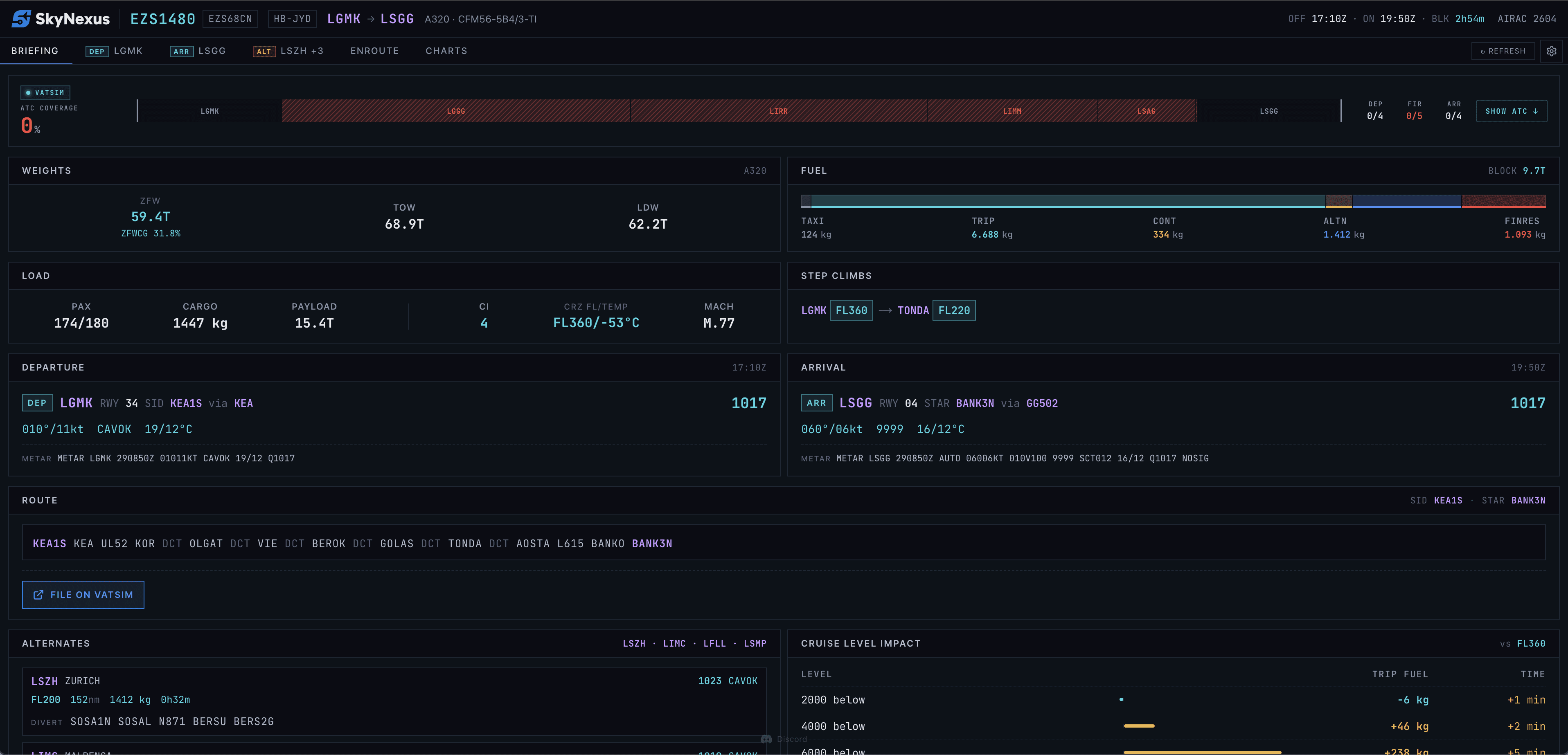Click the LFLL alternate link in Alternates header
This screenshot has width=1568, height=755.
tap(714, 644)
